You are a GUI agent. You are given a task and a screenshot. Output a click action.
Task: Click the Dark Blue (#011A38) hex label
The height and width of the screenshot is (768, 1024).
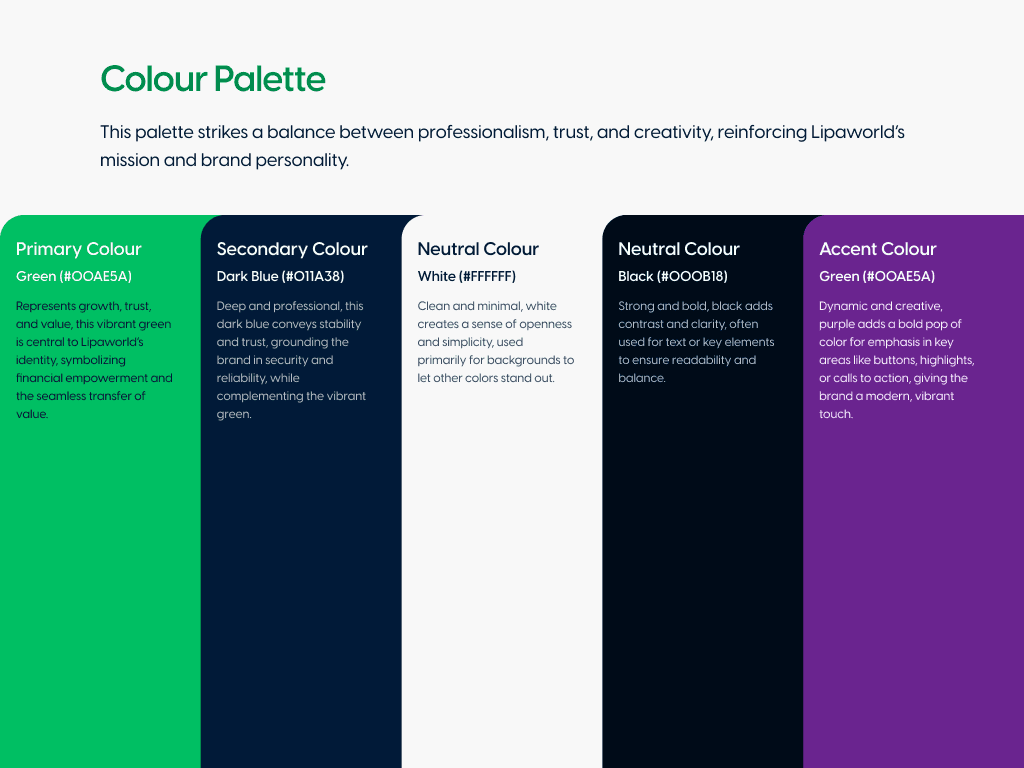280,276
